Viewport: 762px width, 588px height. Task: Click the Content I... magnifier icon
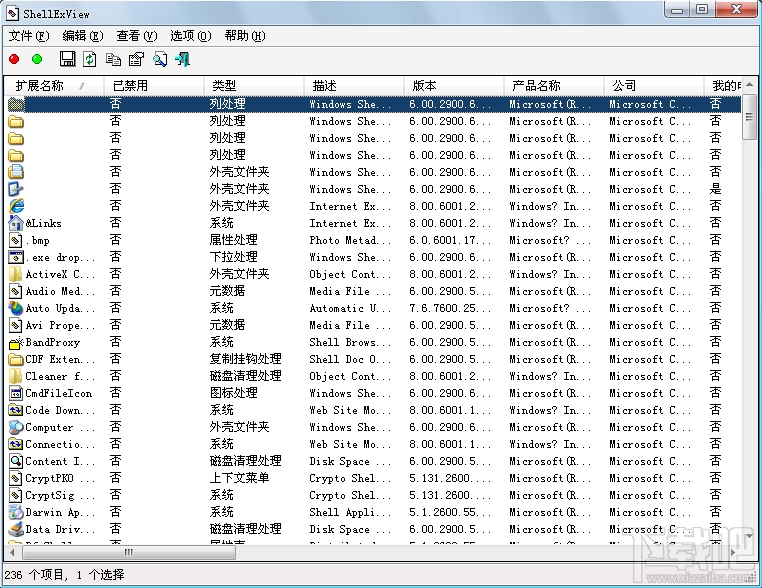(x=16, y=461)
